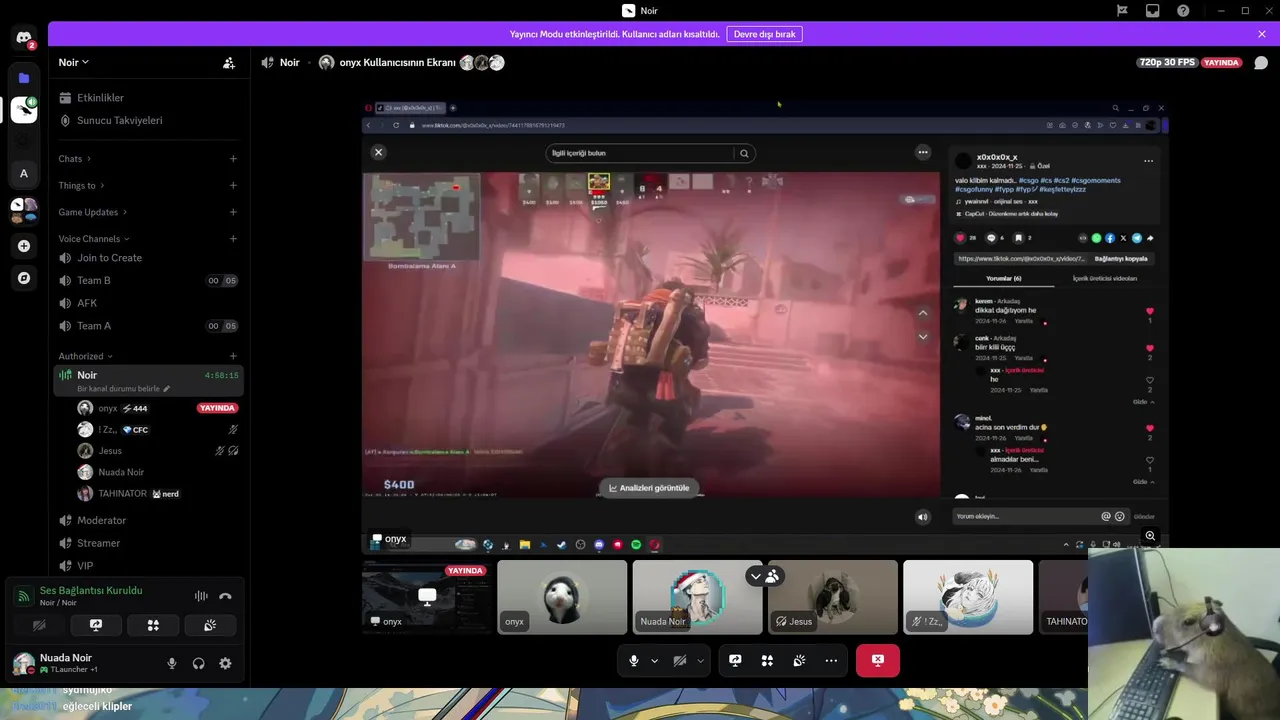The height and width of the screenshot is (720, 1280).
Task: Open the Streamer voice channel
Action: point(148,543)
